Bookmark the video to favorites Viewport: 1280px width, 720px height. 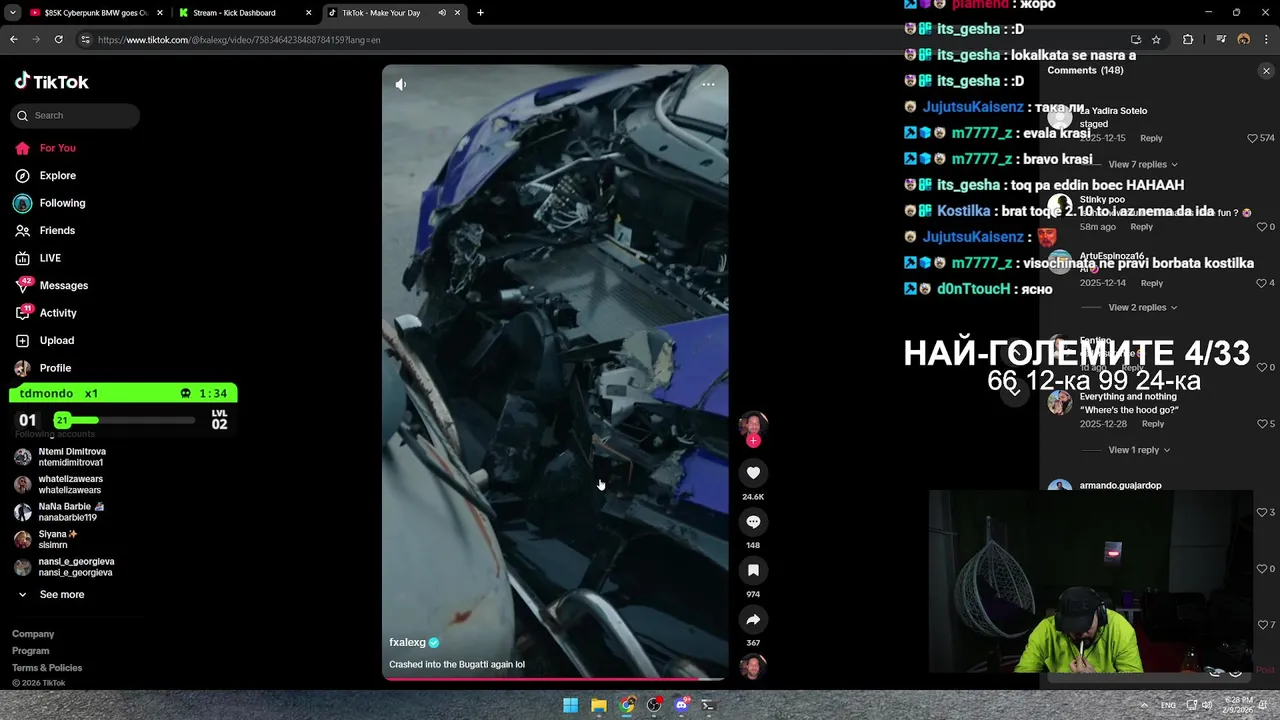point(753,570)
